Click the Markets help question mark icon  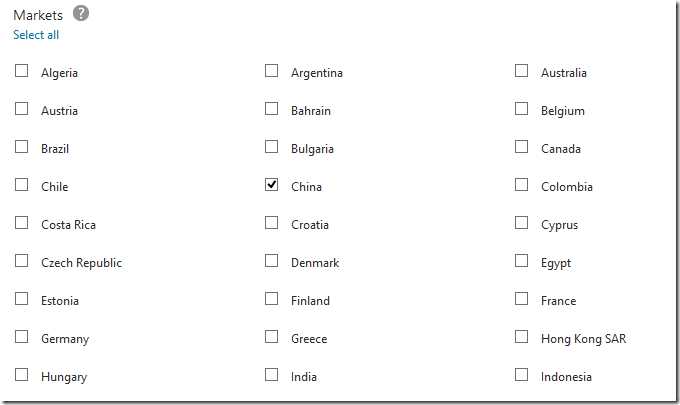click(x=81, y=13)
